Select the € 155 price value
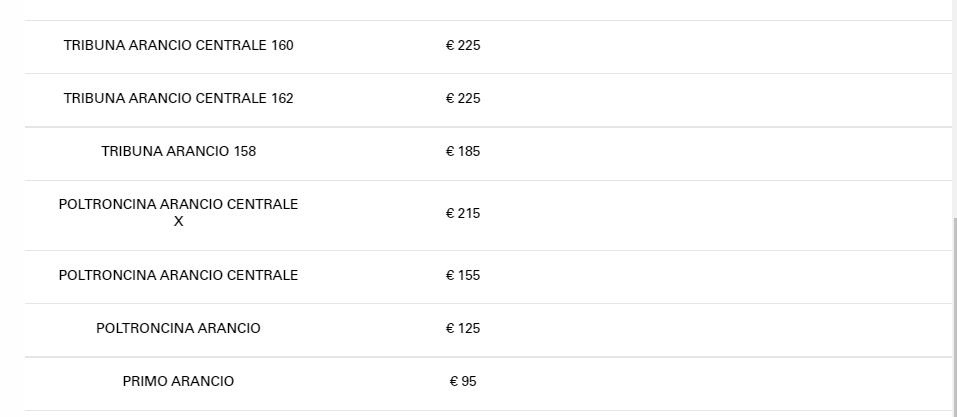 pos(463,276)
